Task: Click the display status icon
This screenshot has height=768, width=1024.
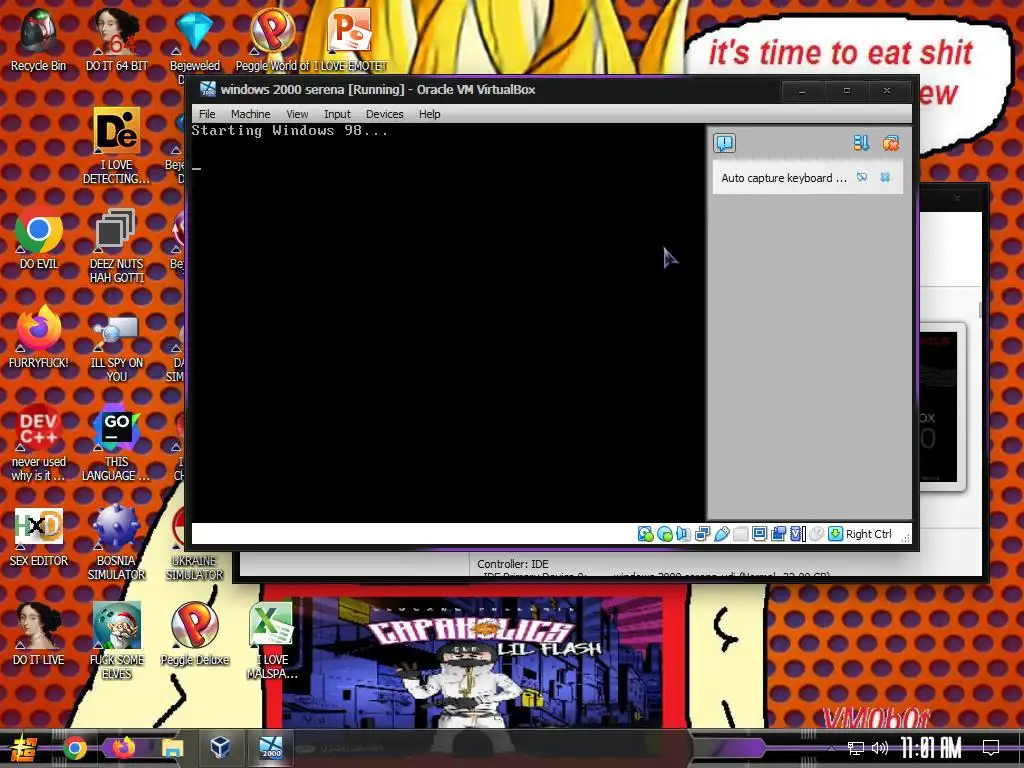Action: [760, 534]
